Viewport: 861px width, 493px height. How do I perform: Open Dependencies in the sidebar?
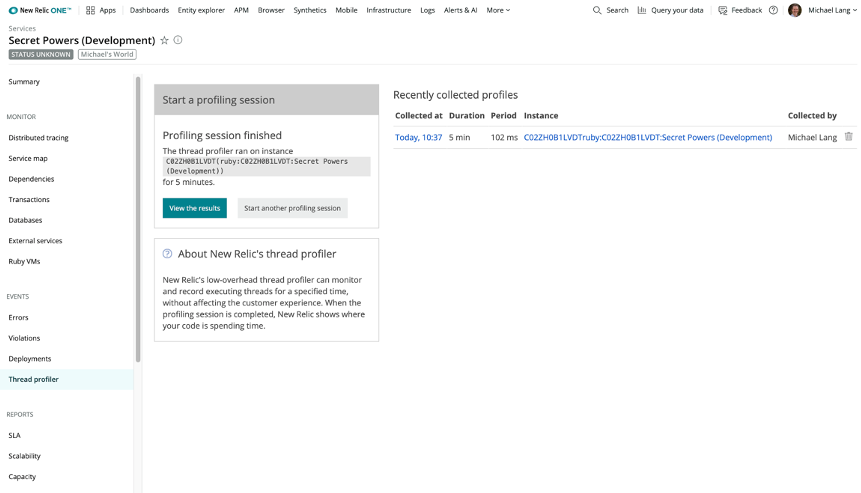coord(31,179)
